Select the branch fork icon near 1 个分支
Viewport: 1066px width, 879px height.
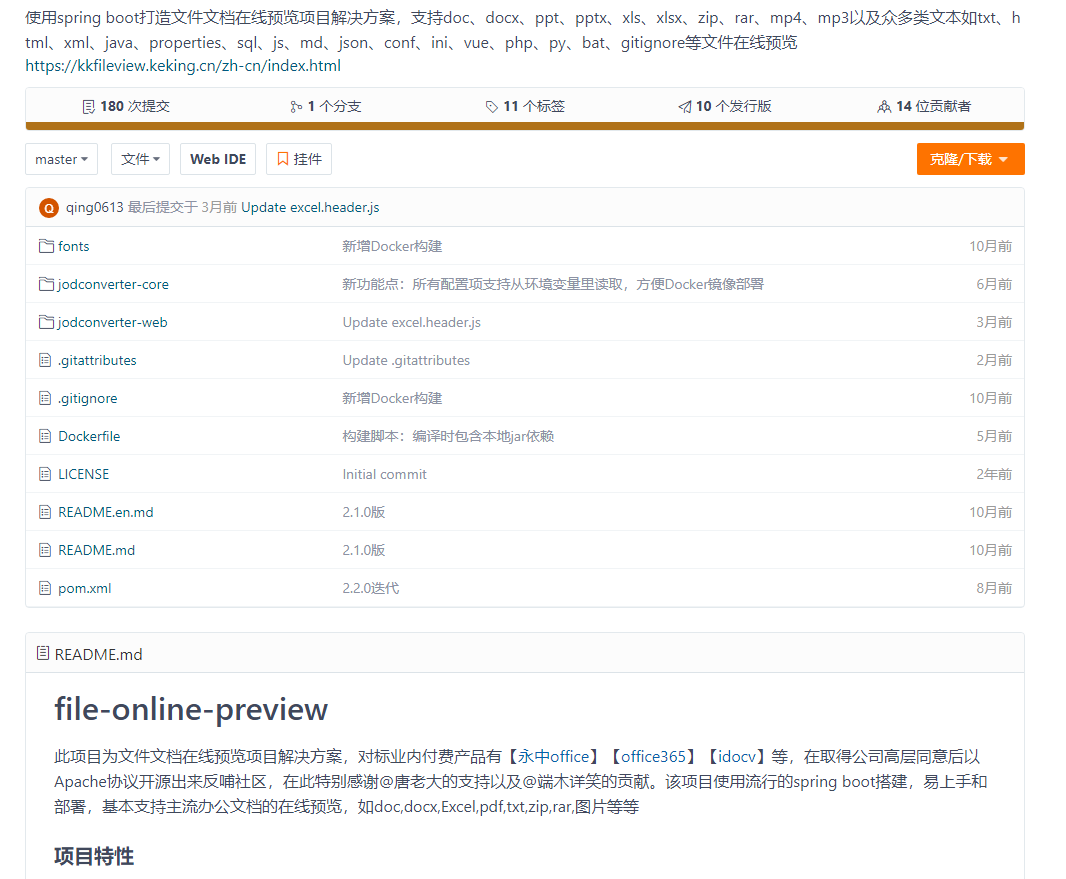(x=297, y=105)
